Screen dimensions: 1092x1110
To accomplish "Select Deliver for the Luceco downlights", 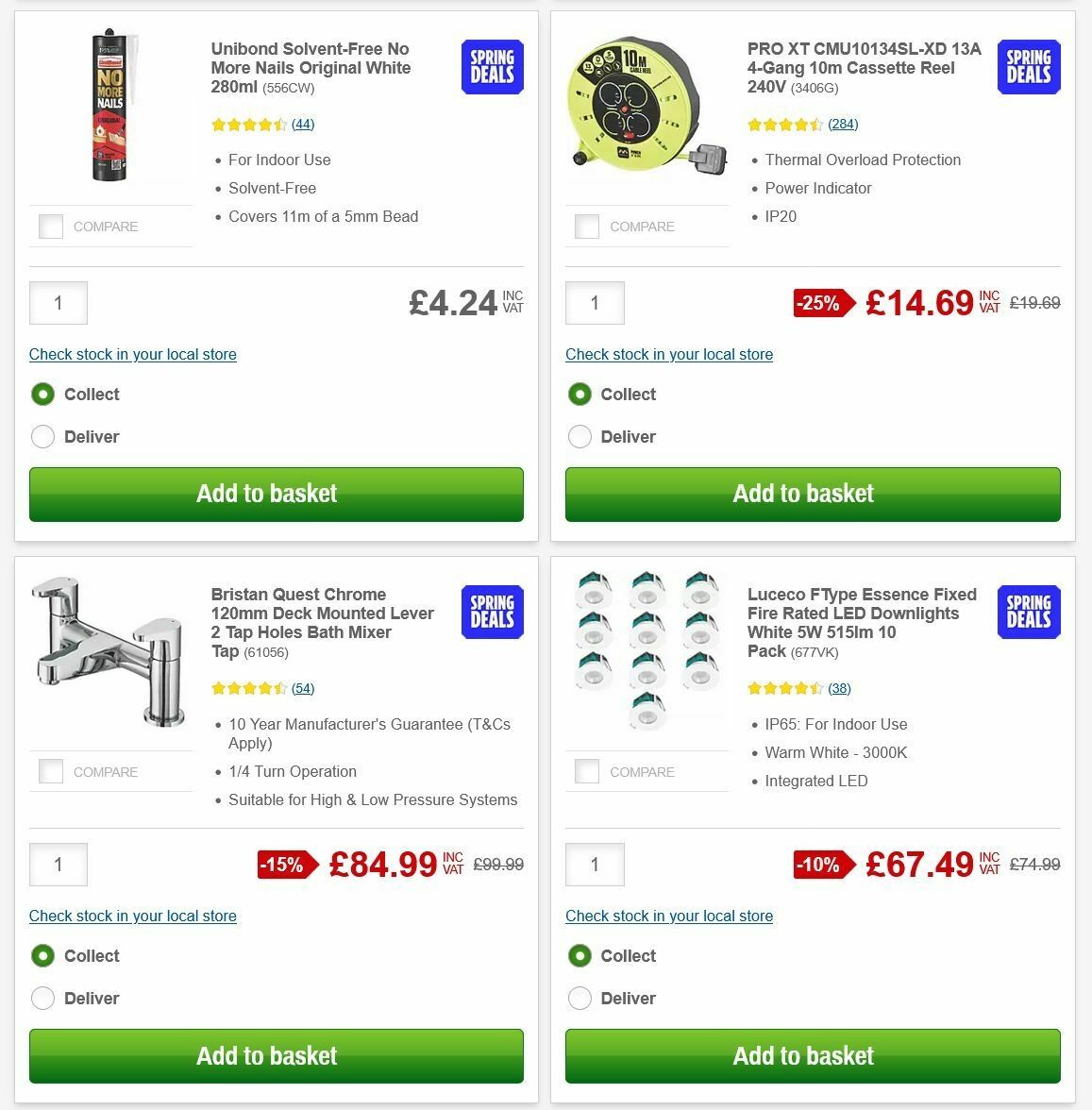I will (580, 999).
